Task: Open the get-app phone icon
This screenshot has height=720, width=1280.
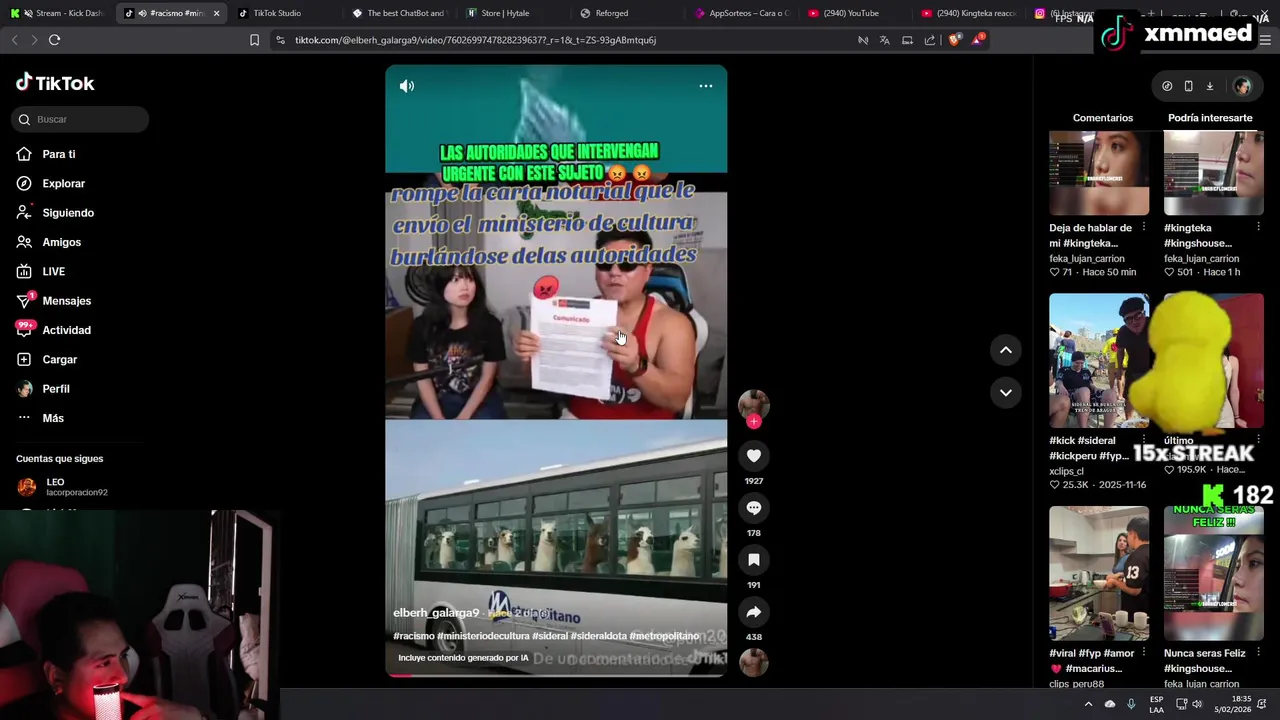Action: 1188,86
